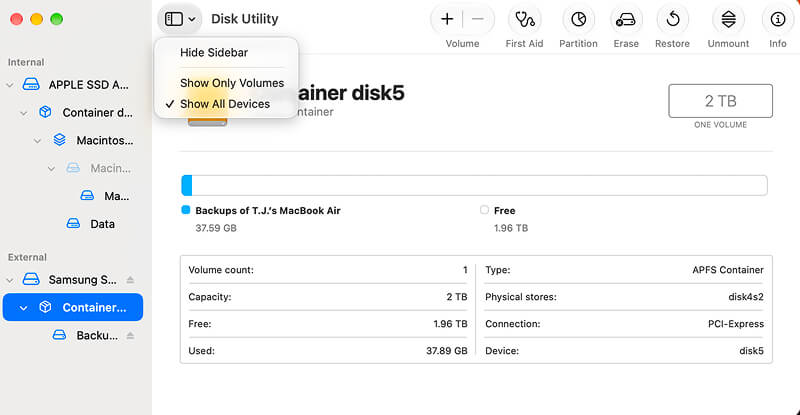Close the Disk Utility window

tap(16, 19)
